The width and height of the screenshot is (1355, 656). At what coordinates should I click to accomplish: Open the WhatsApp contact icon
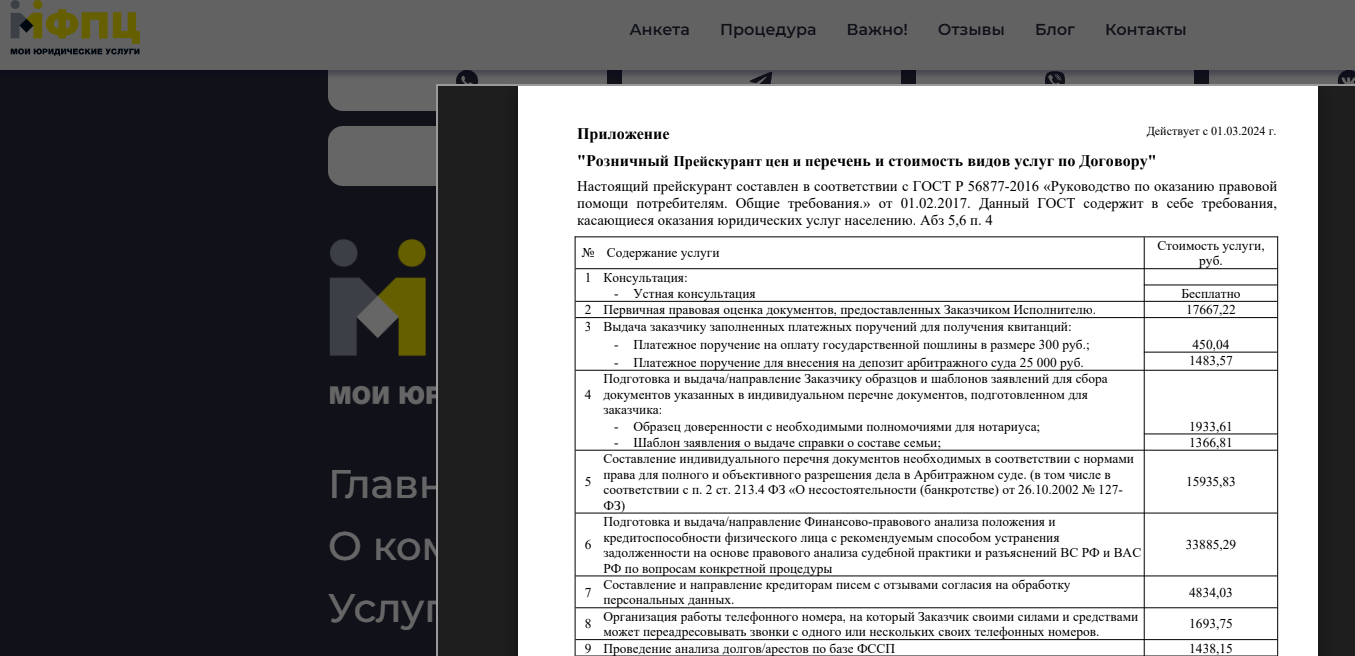467,79
